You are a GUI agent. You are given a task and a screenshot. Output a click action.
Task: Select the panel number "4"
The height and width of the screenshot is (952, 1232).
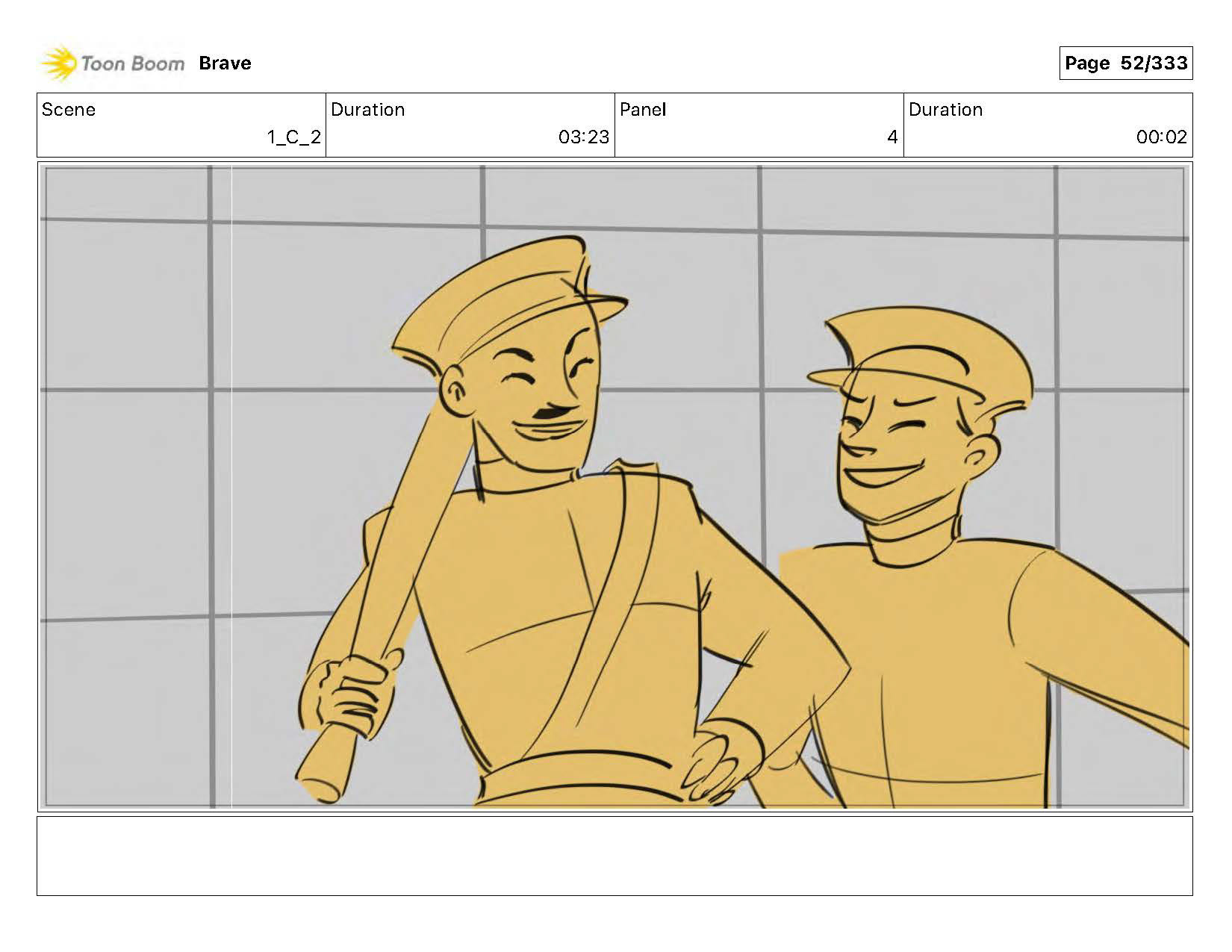[x=892, y=137]
